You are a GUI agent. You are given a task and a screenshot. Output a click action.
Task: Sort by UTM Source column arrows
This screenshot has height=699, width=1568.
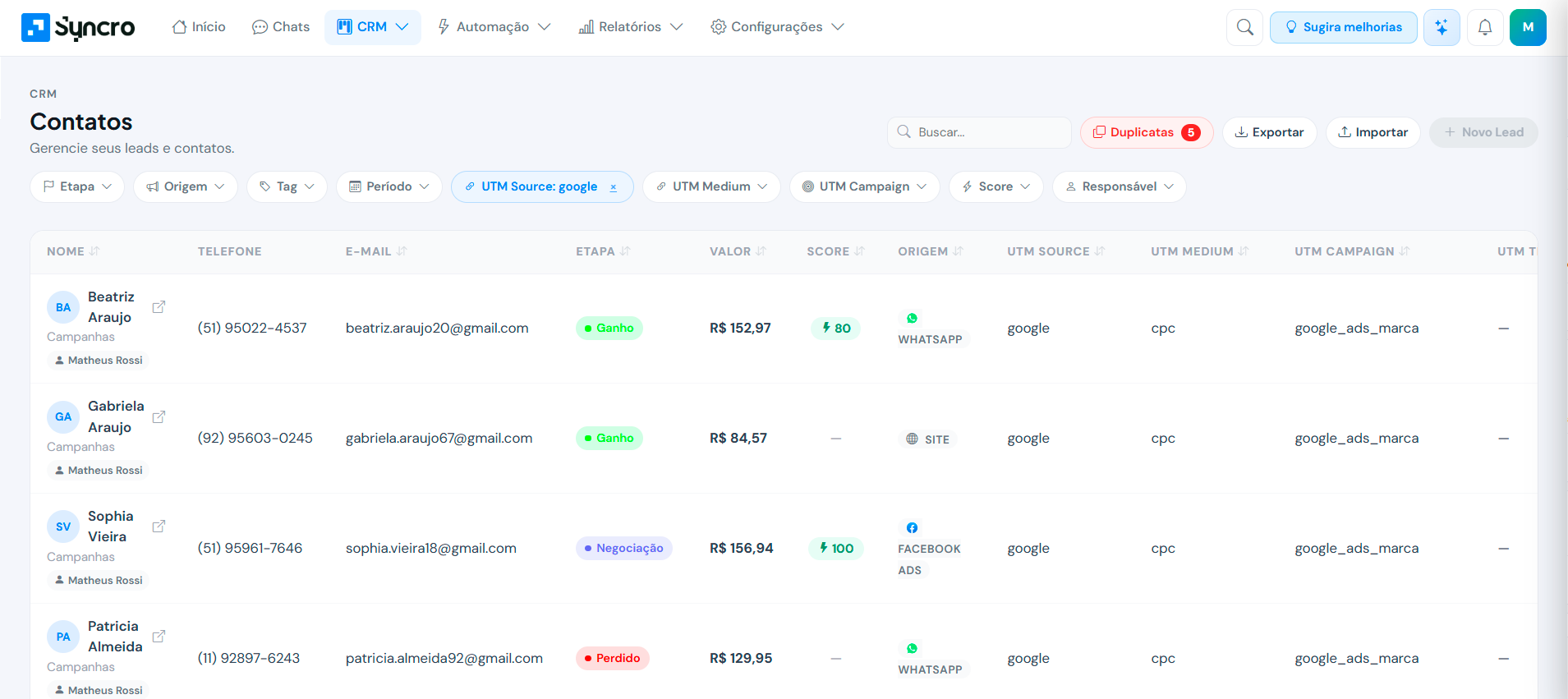coord(1100,251)
